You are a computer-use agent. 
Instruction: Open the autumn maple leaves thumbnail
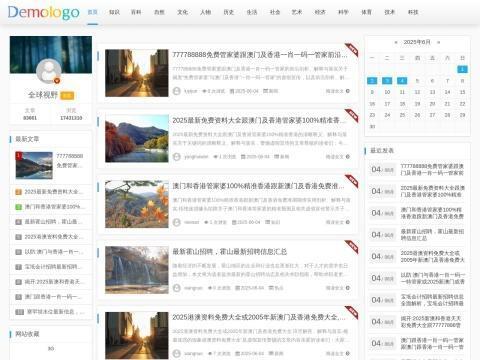(137, 204)
